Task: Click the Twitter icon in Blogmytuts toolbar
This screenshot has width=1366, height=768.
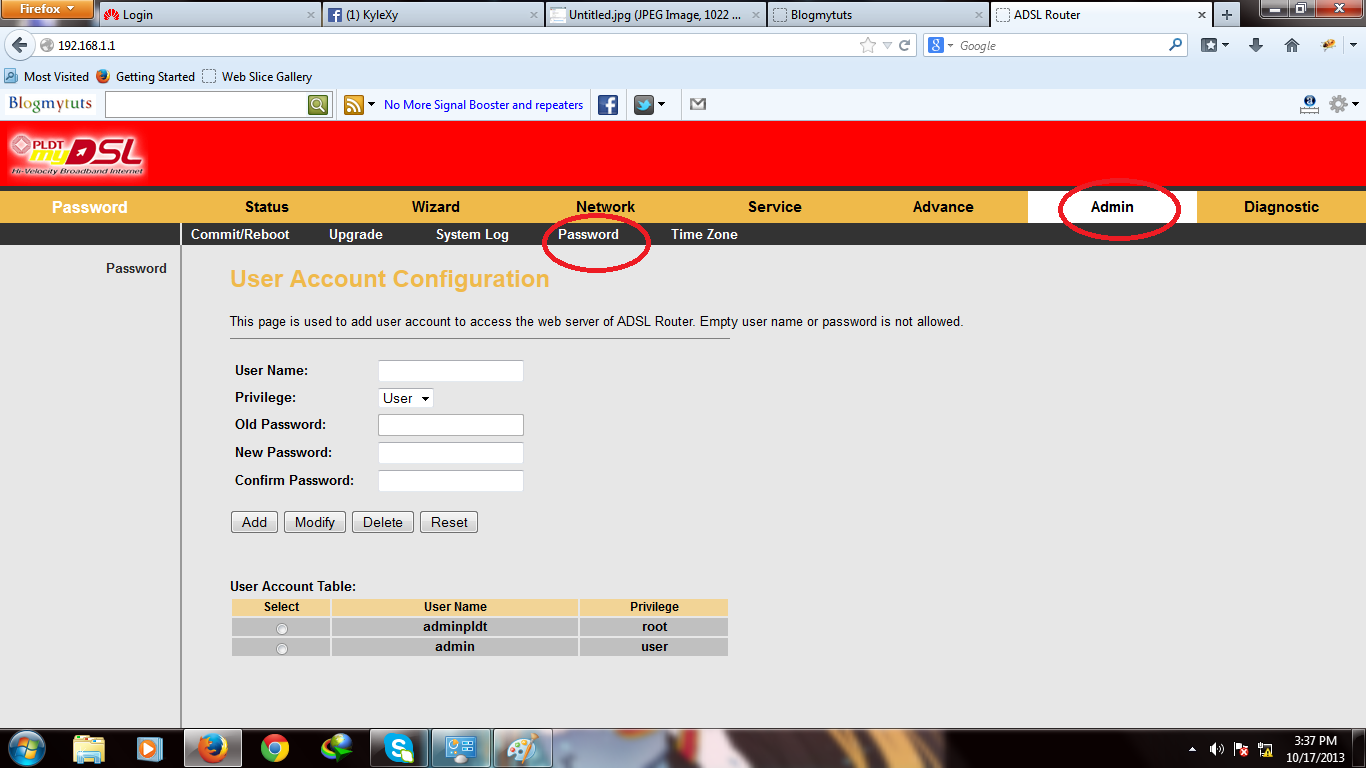Action: 643,104
